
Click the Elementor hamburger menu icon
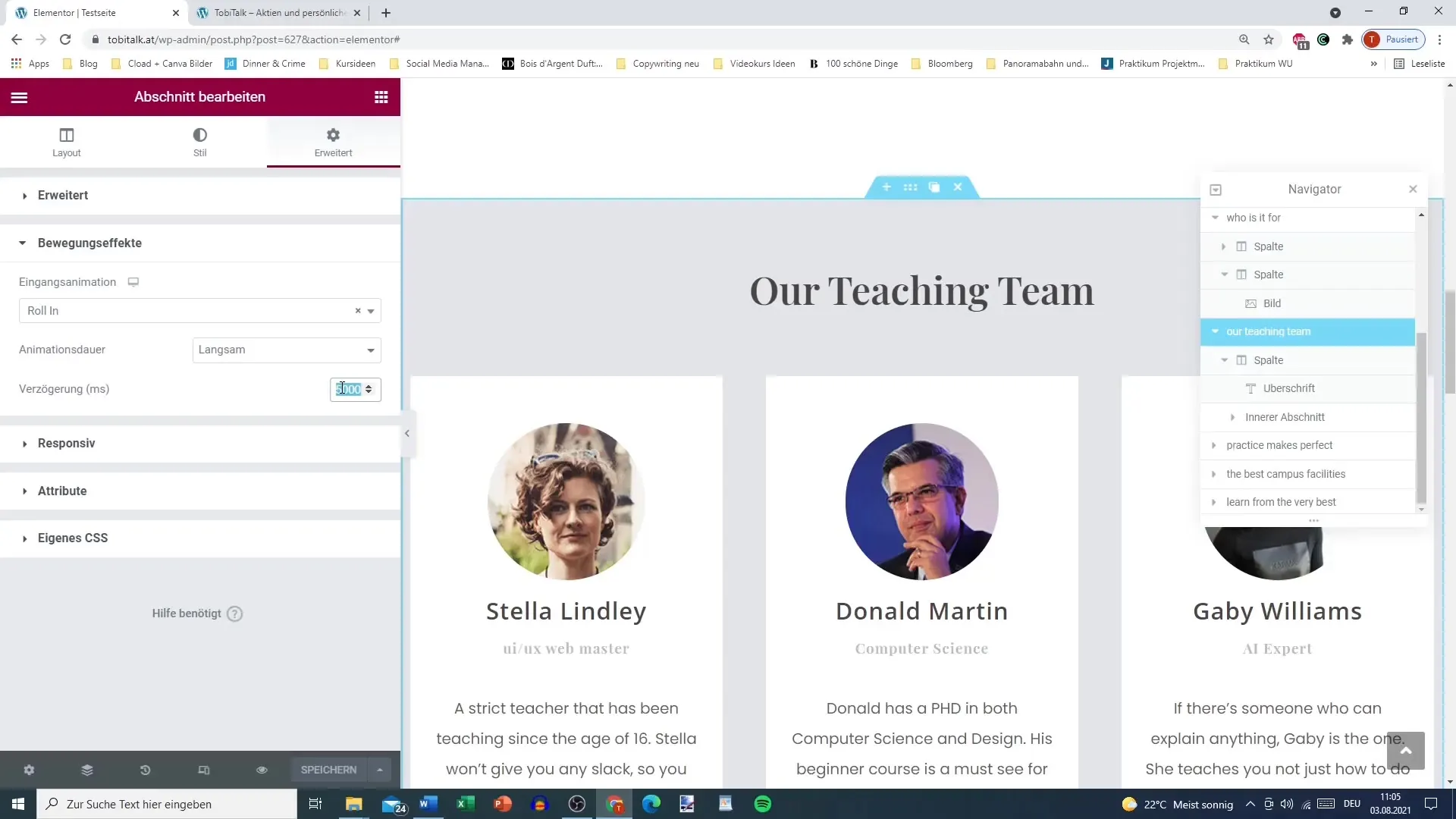(x=19, y=97)
